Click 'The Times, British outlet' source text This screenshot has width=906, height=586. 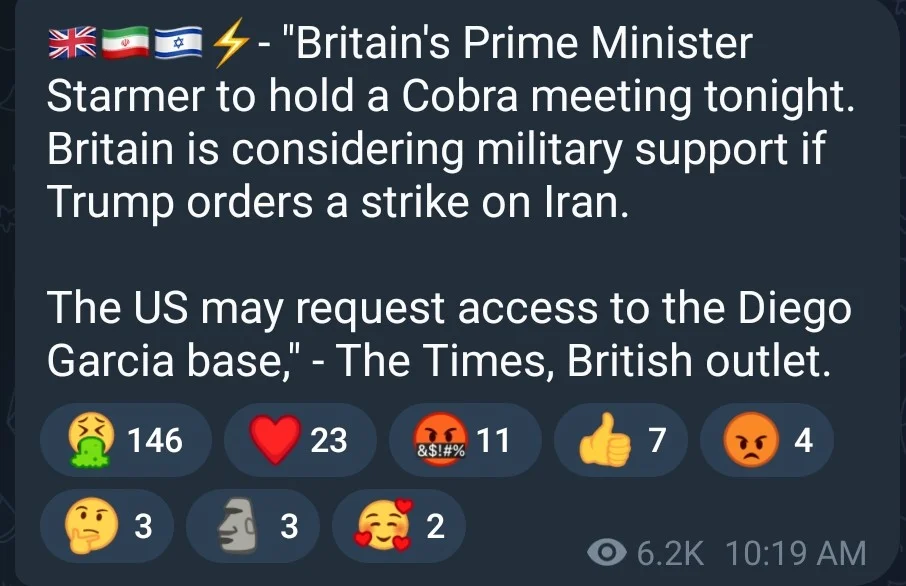(x=582, y=361)
